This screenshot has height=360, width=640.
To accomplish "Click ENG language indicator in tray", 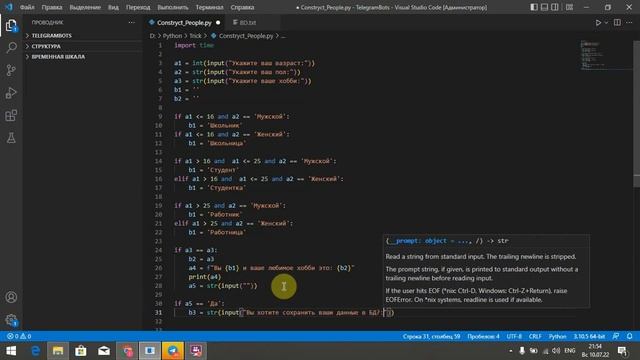I will (569, 351).
